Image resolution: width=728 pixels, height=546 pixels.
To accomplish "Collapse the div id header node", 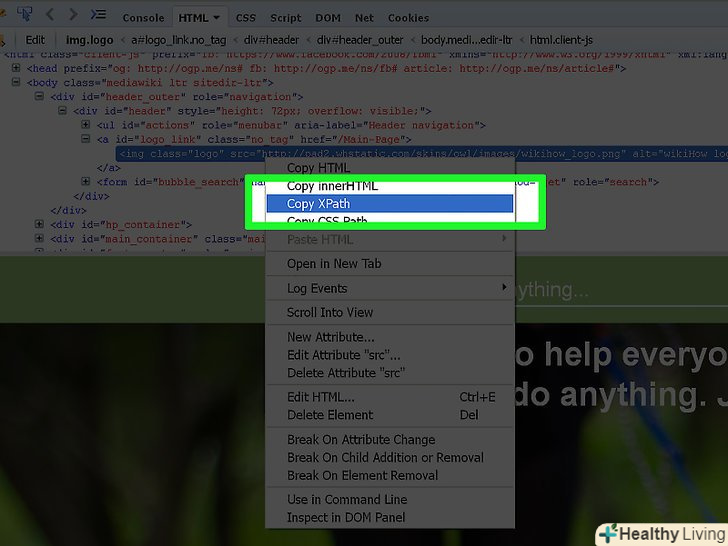I will pos(62,110).
